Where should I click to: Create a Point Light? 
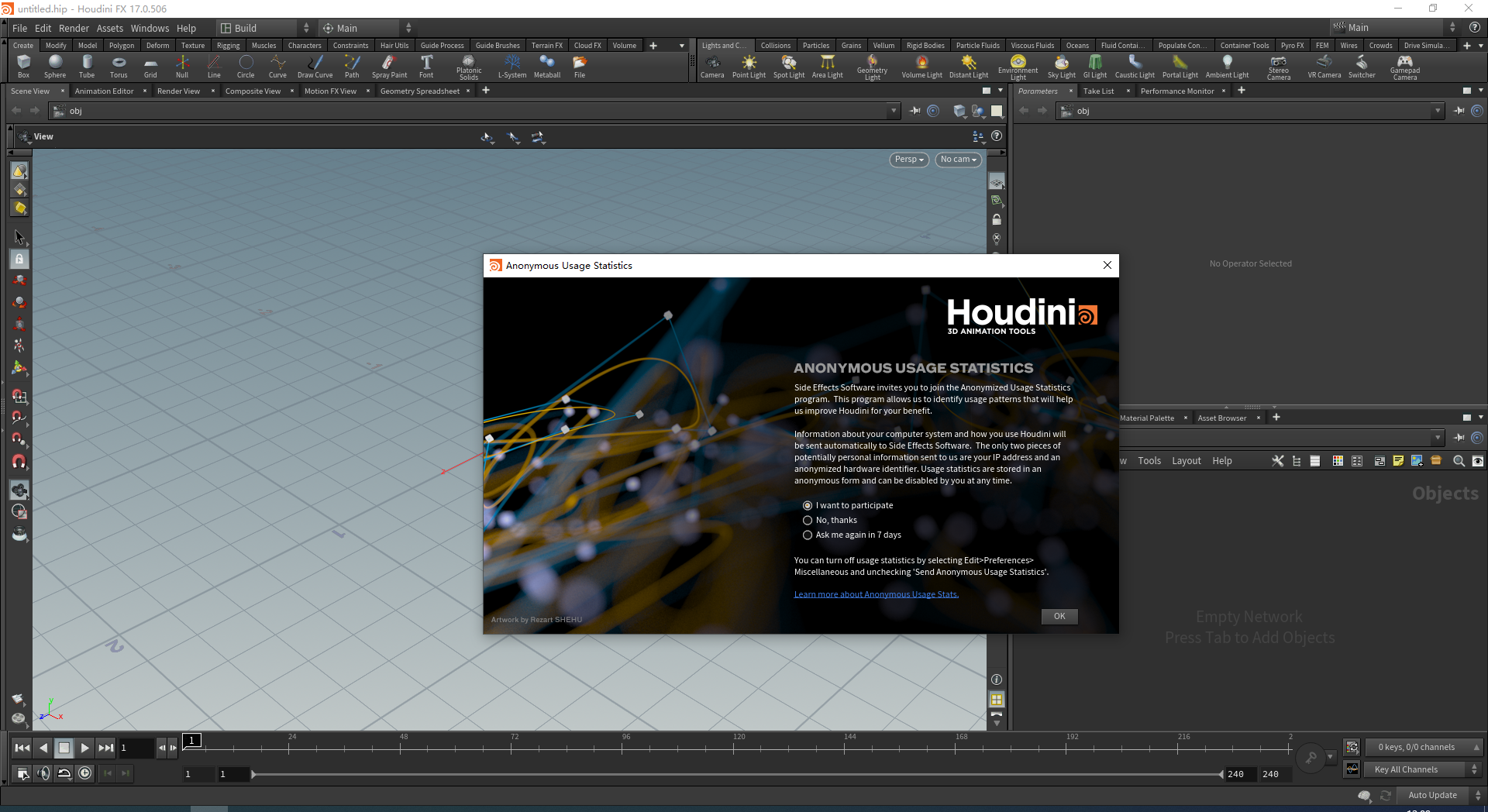[x=749, y=67]
